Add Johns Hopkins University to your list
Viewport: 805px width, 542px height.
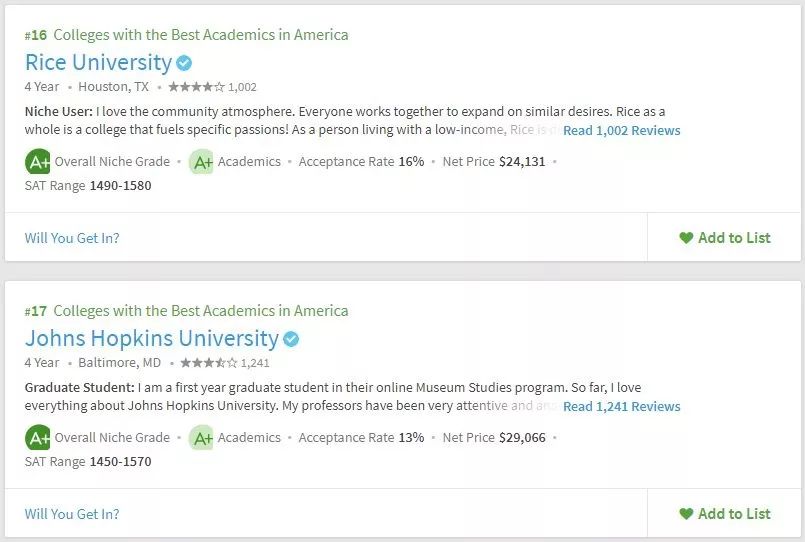[725, 514]
